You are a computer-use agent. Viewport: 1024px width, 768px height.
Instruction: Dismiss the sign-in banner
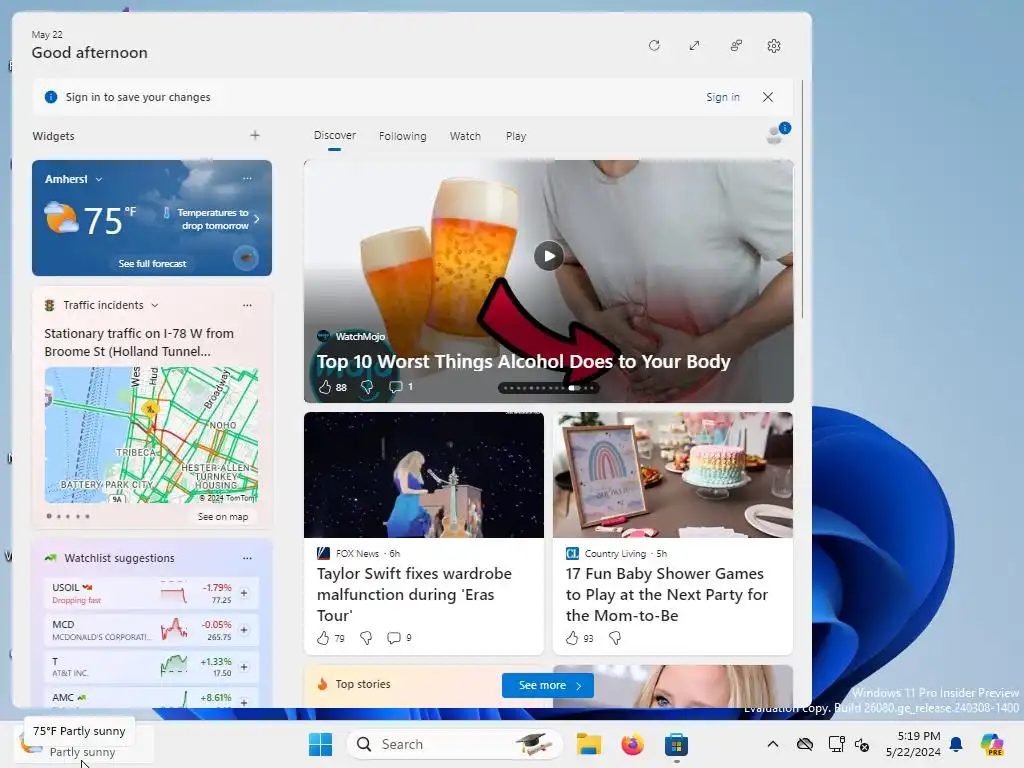click(x=768, y=97)
